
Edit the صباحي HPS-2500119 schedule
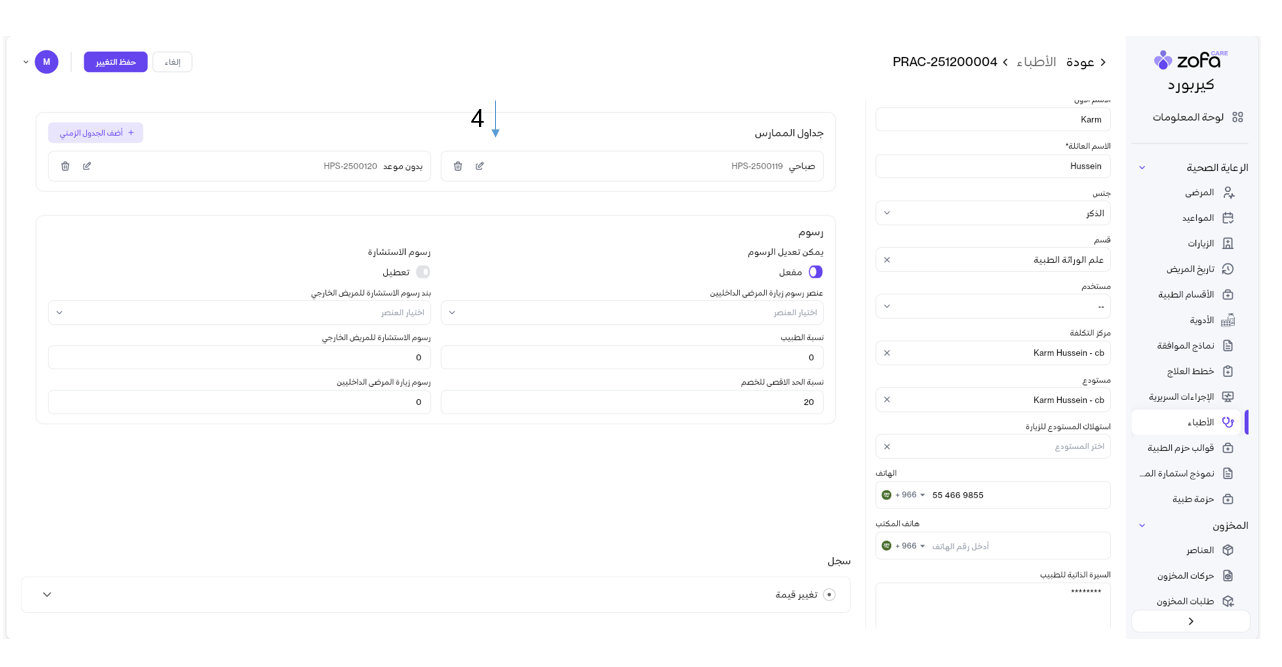click(x=480, y=166)
